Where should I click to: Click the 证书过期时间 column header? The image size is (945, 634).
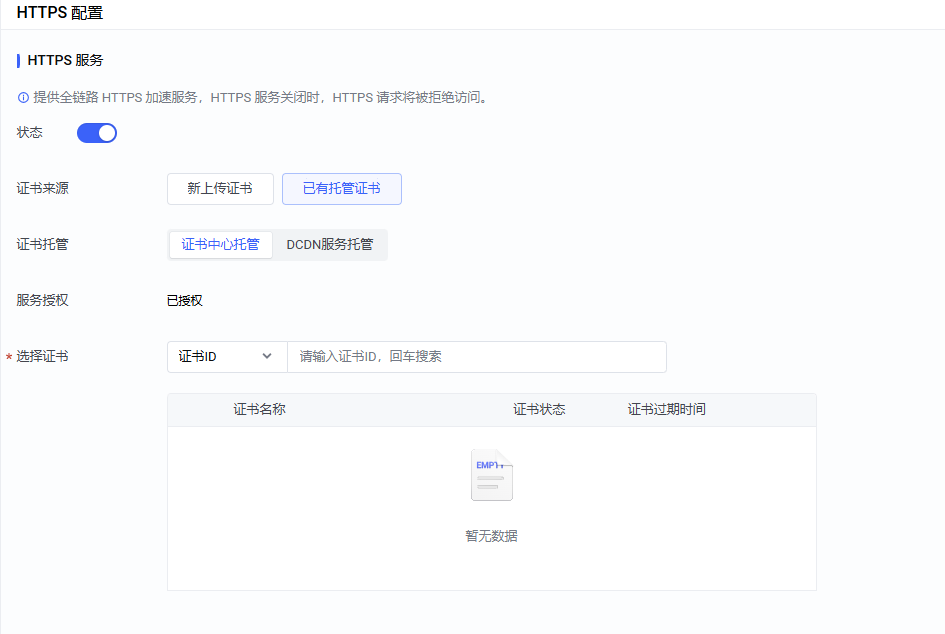[x=666, y=410]
